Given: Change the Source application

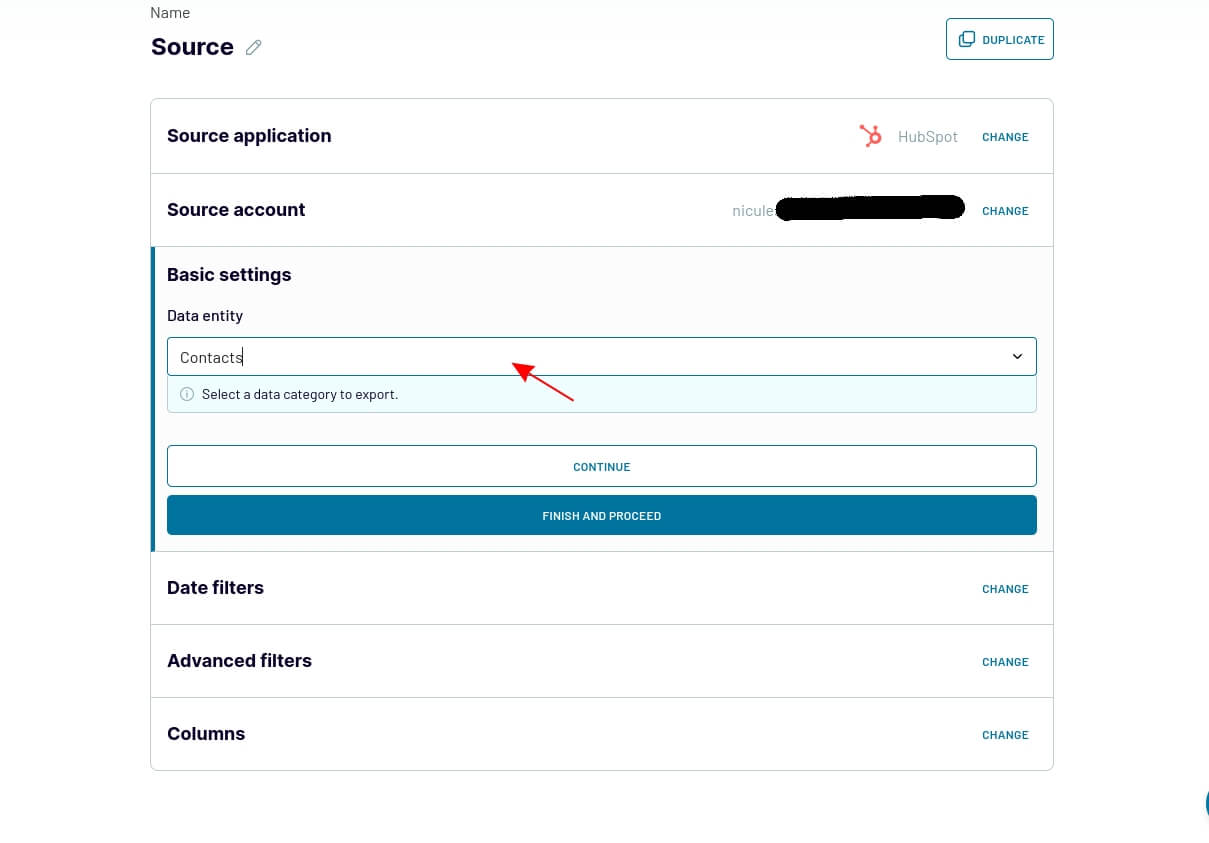Looking at the screenshot, I should pyautogui.click(x=1005, y=137).
